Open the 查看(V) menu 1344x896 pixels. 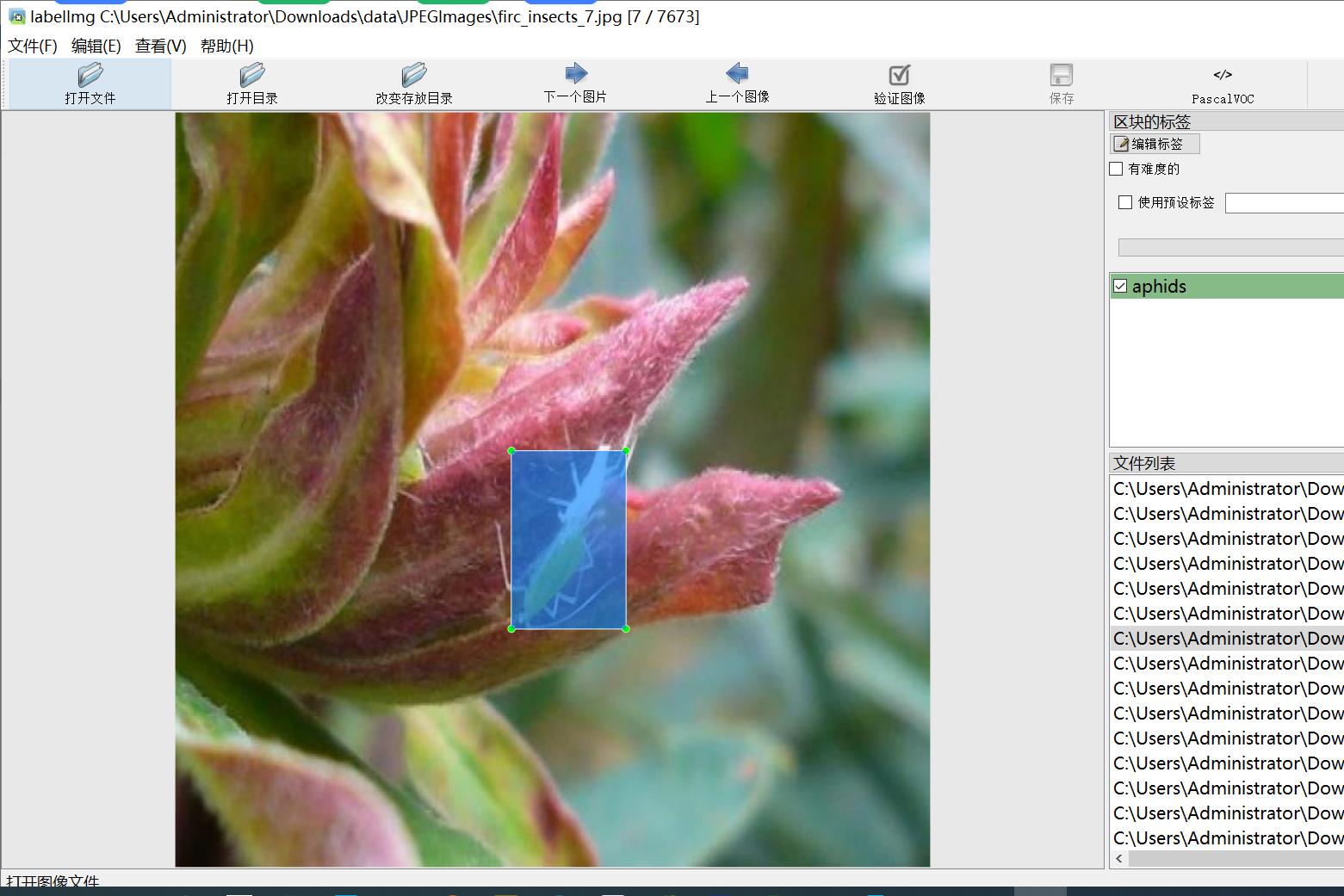(x=160, y=46)
